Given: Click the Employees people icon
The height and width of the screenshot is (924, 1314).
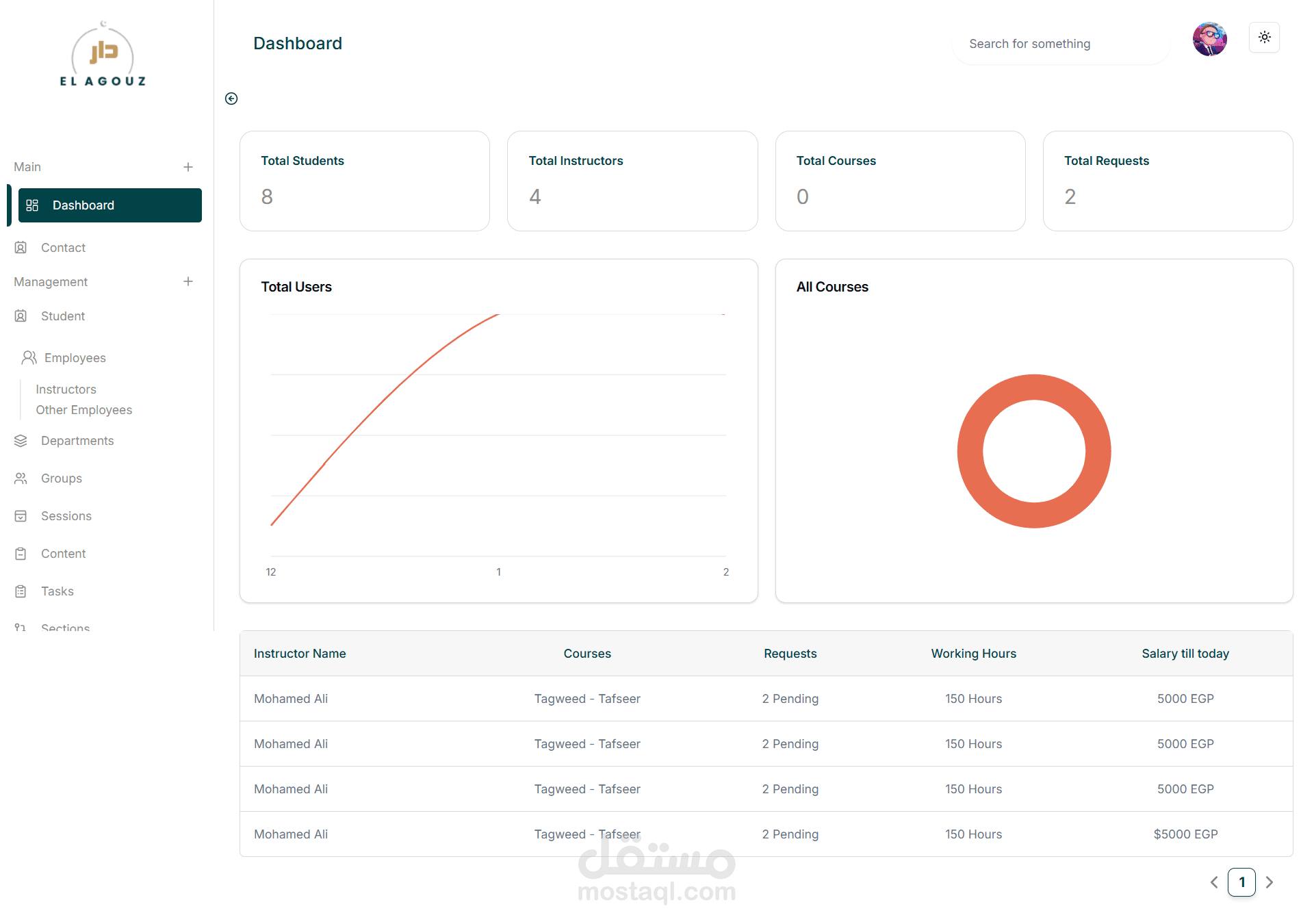Looking at the screenshot, I should click(29, 358).
